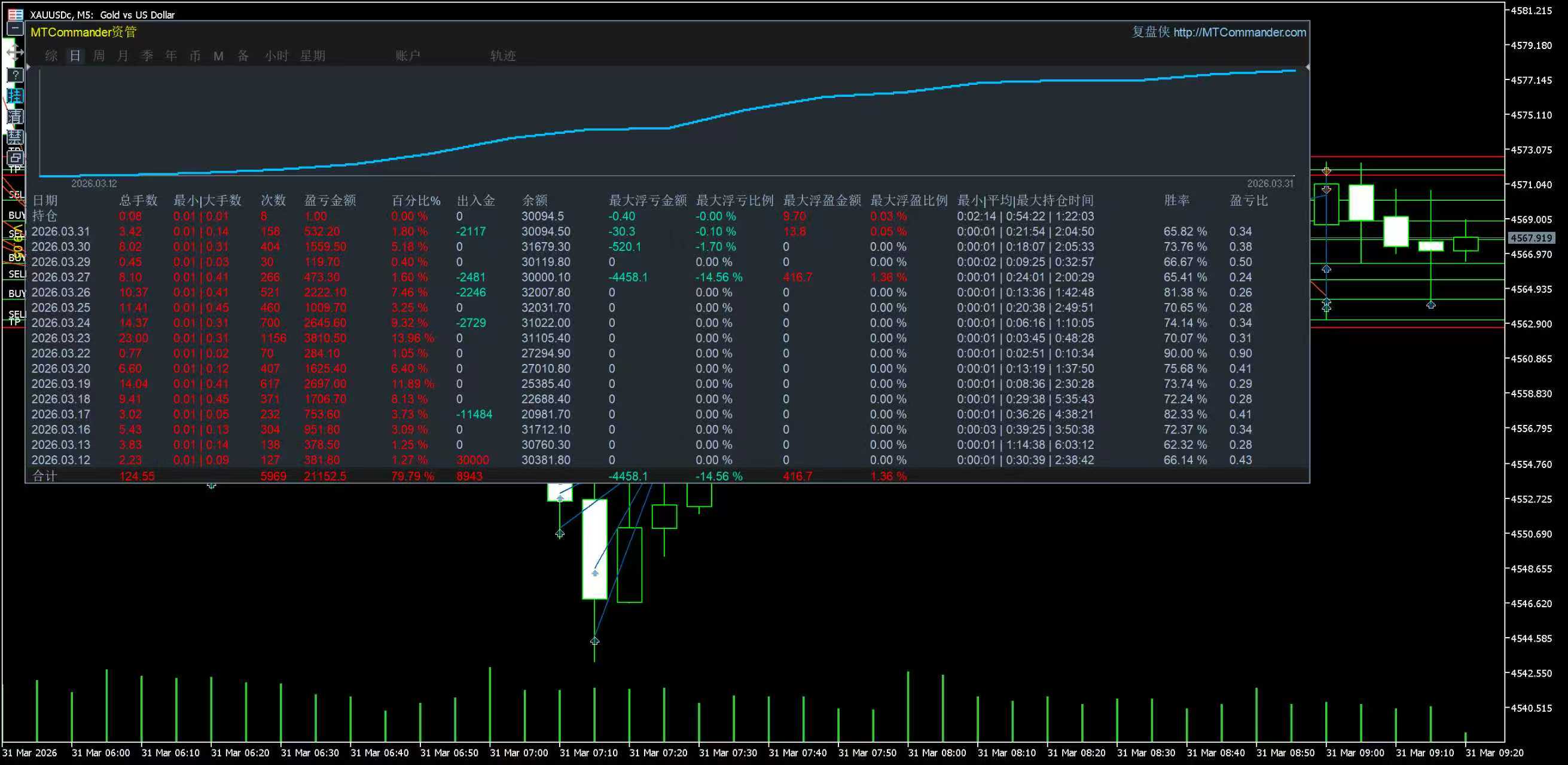Image resolution: width=1568 pixels, height=765 pixels.
Task: Click the four-arrow move panel icon
Action: (14, 53)
